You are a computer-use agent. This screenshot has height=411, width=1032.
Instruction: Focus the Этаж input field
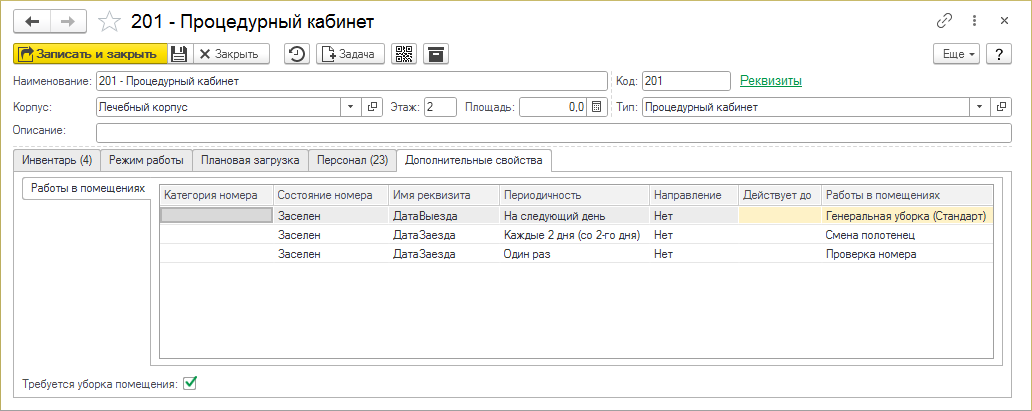[440, 107]
